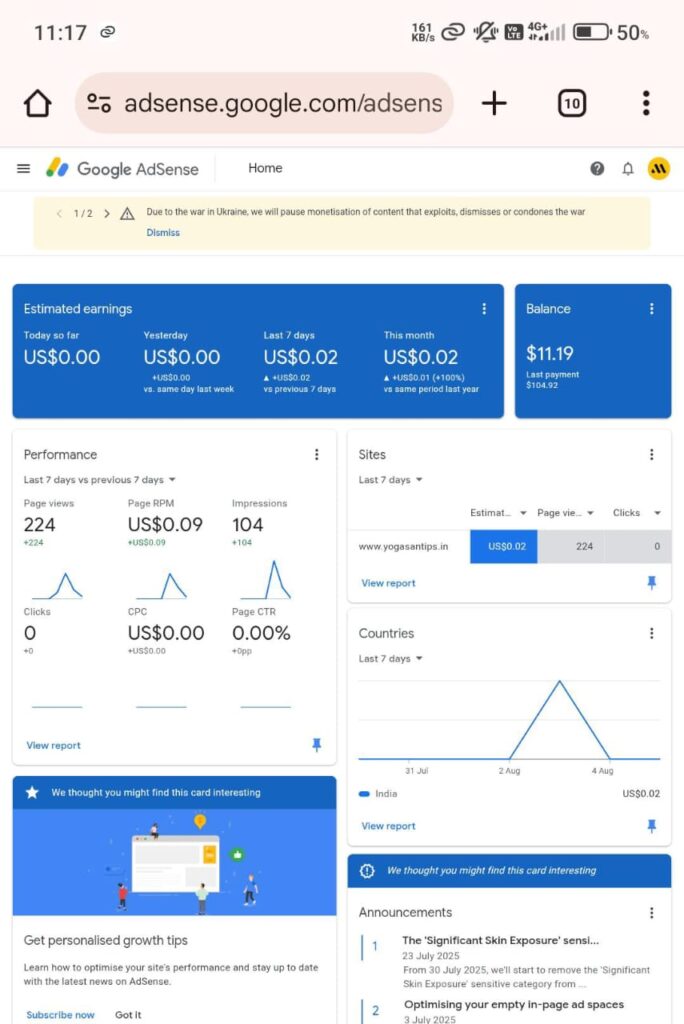Tap the site settings icon in address bar
The width and height of the screenshot is (684, 1024).
click(99, 103)
